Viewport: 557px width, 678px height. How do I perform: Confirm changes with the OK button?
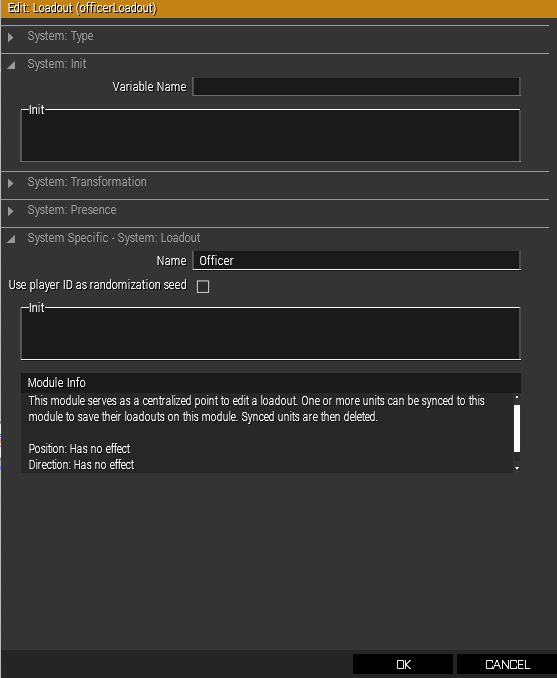click(403, 665)
